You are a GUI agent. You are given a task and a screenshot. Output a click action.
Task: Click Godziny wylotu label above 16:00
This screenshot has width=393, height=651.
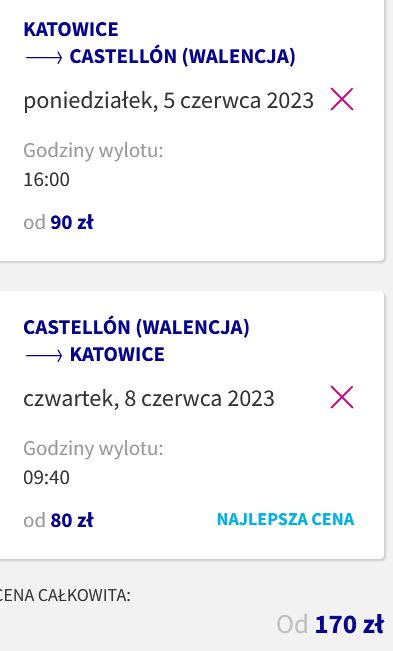(x=93, y=150)
